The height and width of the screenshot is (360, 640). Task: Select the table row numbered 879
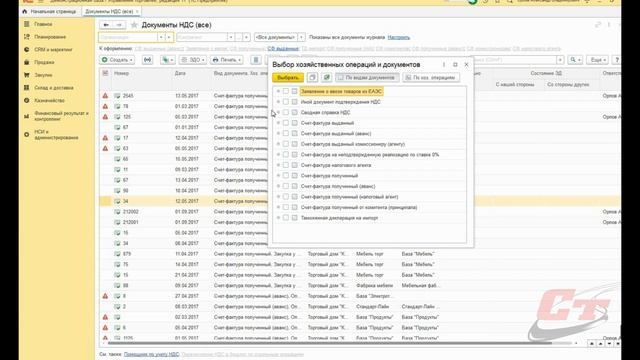coord(359,254)
